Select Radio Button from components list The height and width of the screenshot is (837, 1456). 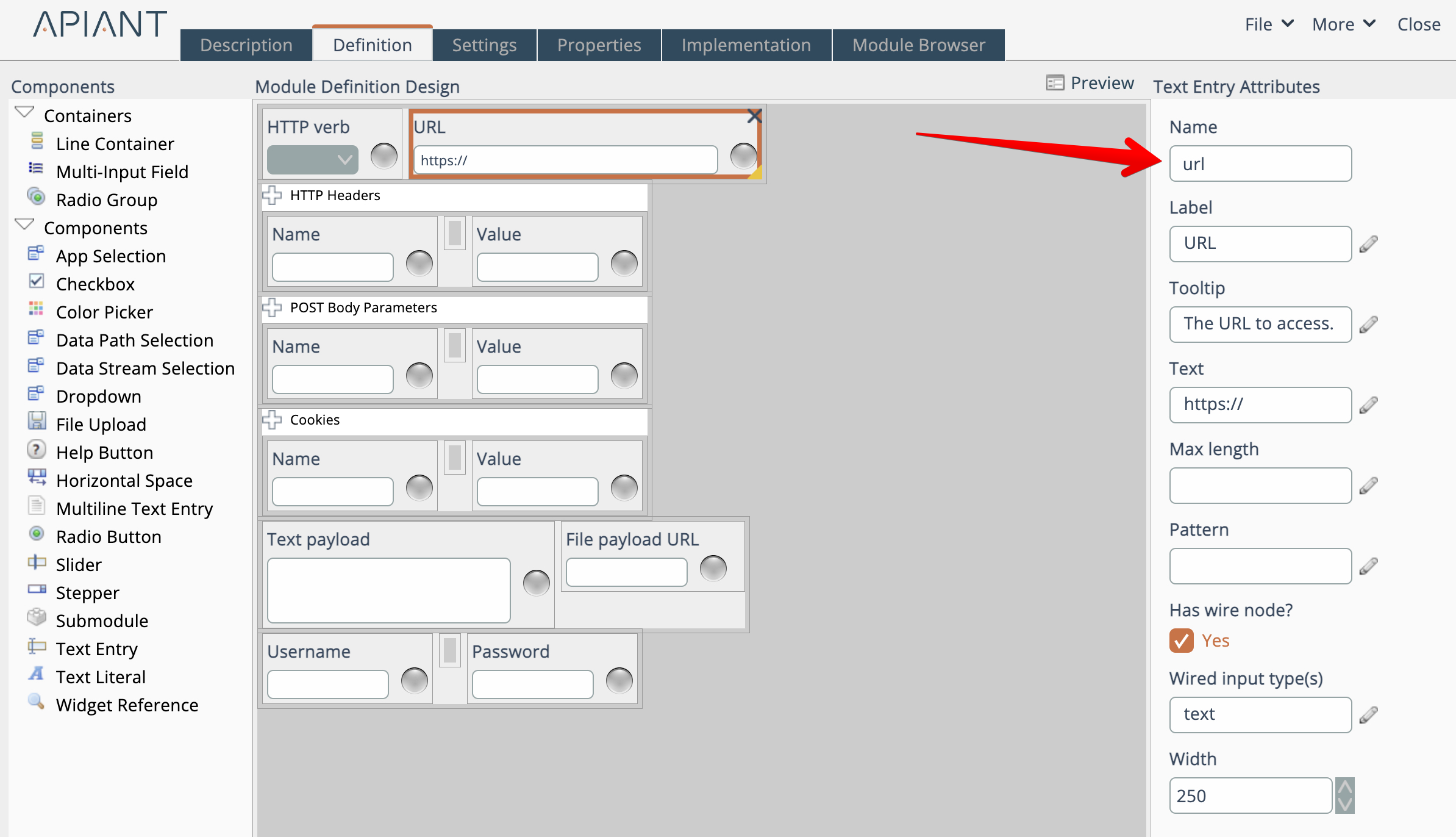(x=109, y=537)
